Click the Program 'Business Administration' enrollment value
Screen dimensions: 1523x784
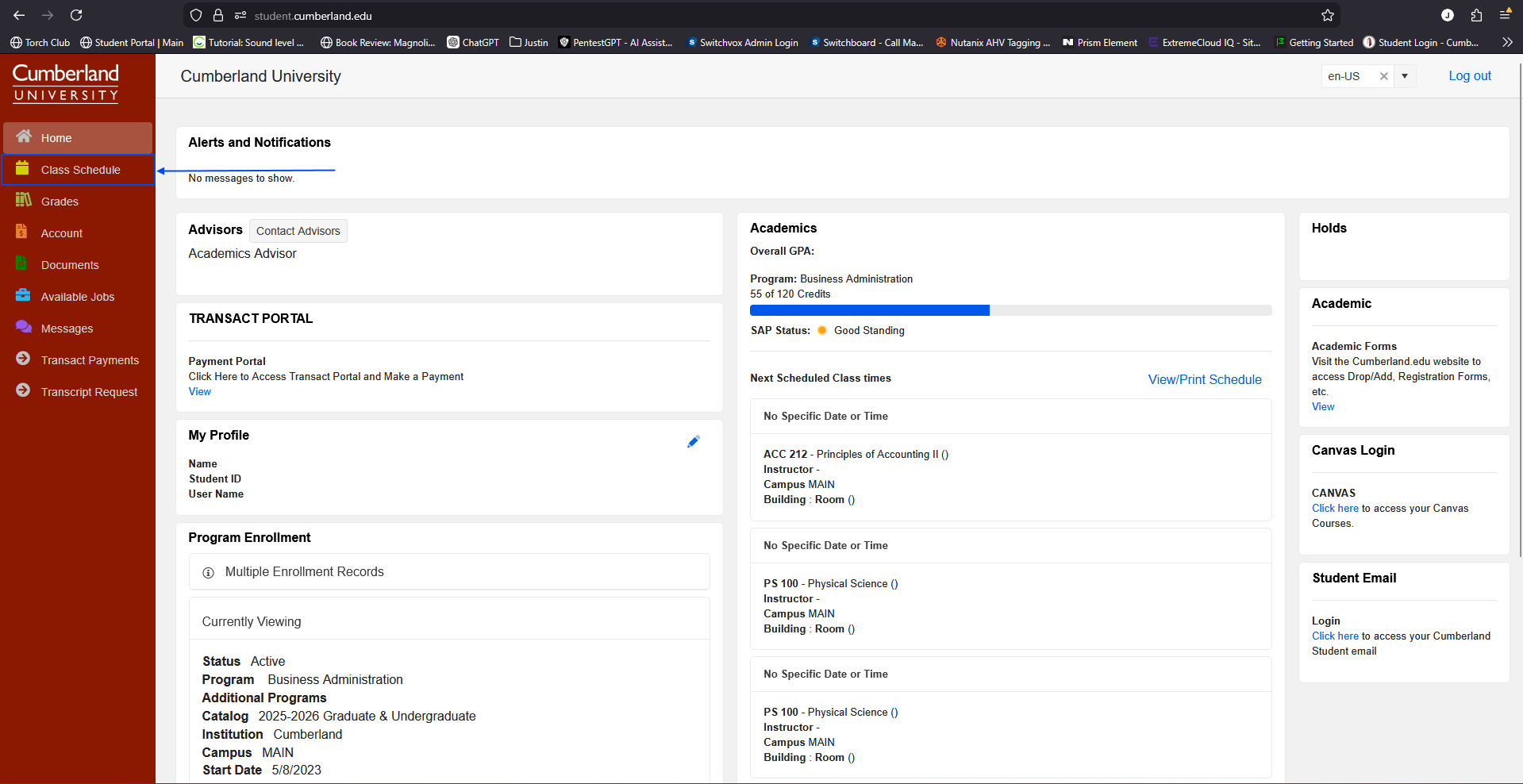335,679
